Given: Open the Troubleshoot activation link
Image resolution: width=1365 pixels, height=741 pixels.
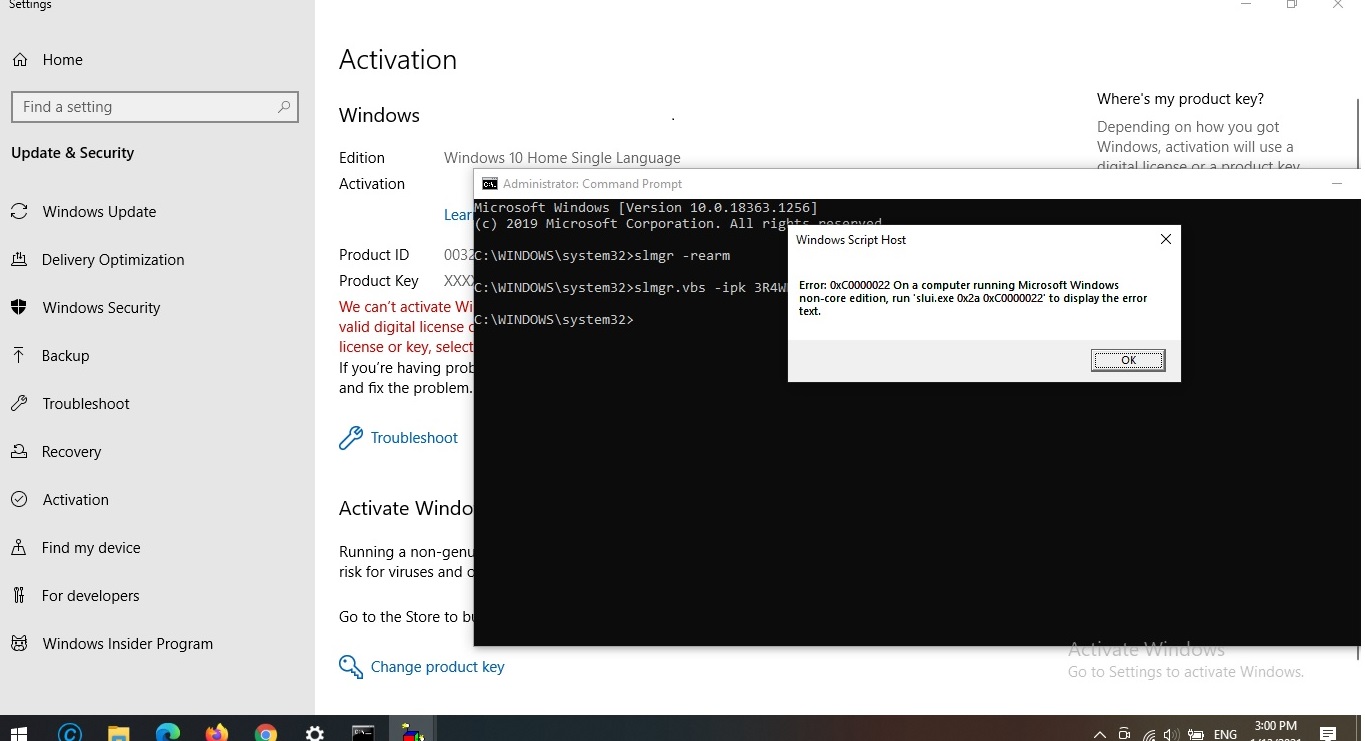Looking at the screenshot, I should (414, 437).
